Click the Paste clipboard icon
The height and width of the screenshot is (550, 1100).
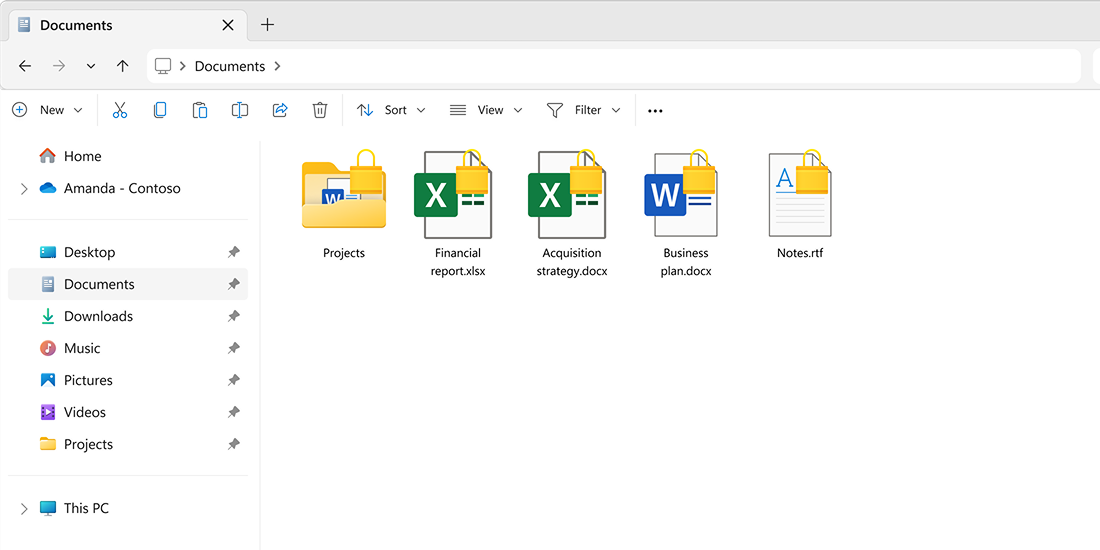(200, 110)
